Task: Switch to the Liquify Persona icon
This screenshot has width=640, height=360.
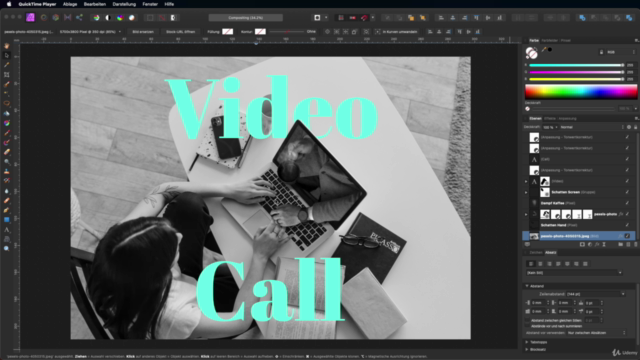Action: tap(44, 18)
